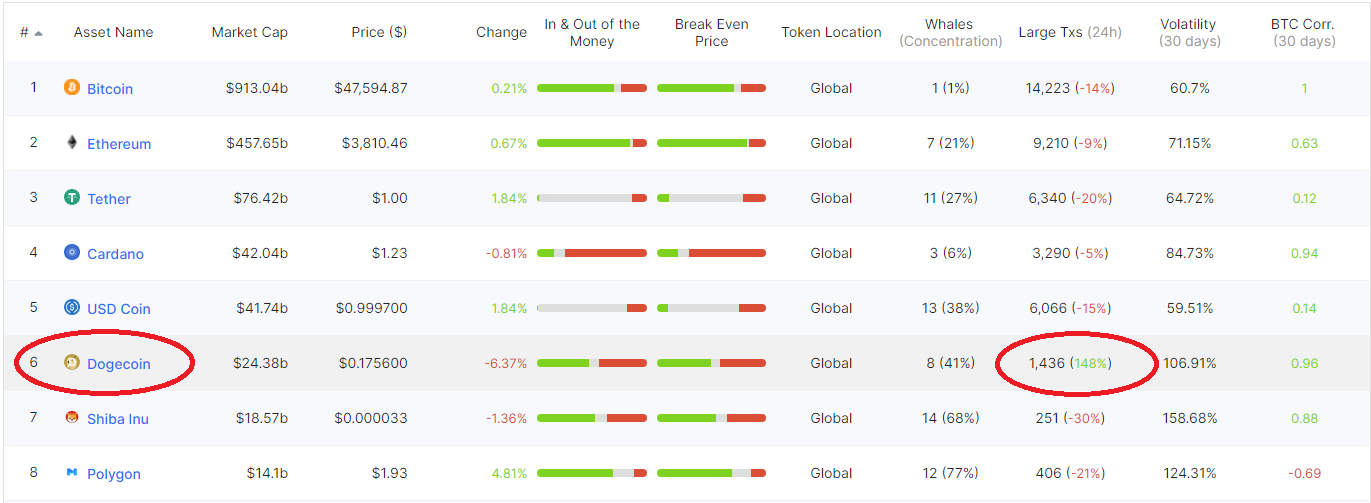Click the Dogecoin logo icon
The width and height of the screenshot is (1371, 503).
(71, 363)
